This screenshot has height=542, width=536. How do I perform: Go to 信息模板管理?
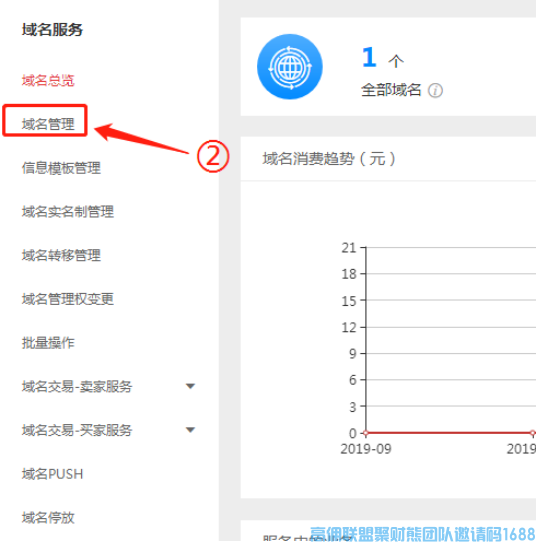tap(61, 168)
